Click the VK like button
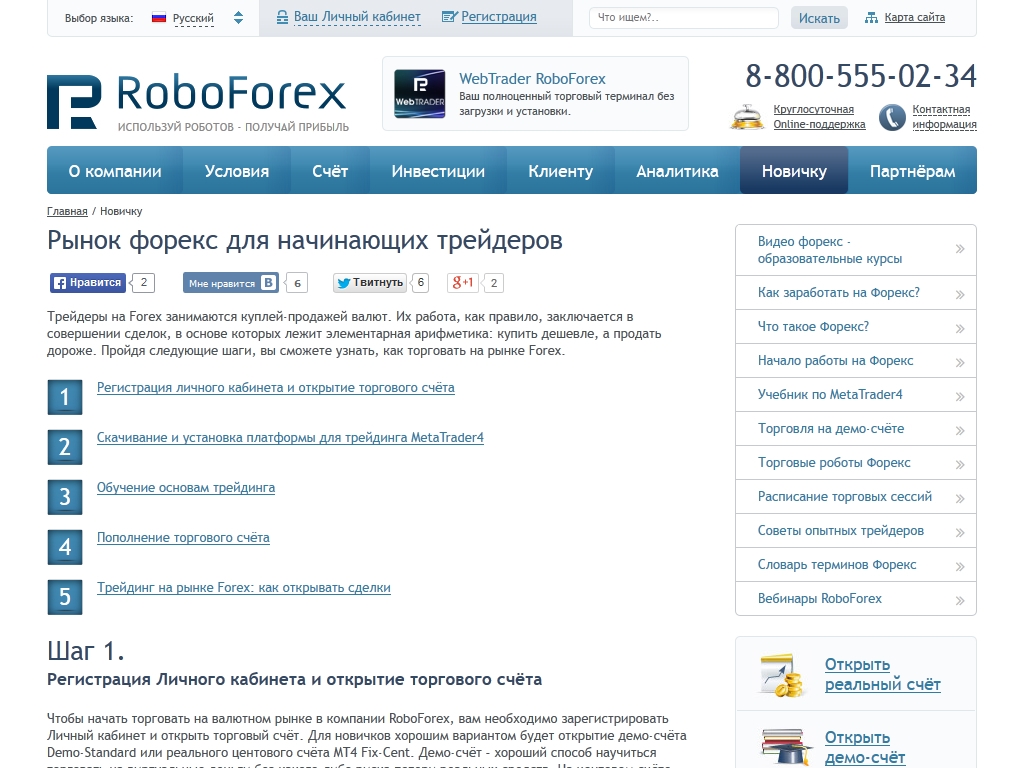This screenshot has width=1024, height=768. tap(231, 283)
